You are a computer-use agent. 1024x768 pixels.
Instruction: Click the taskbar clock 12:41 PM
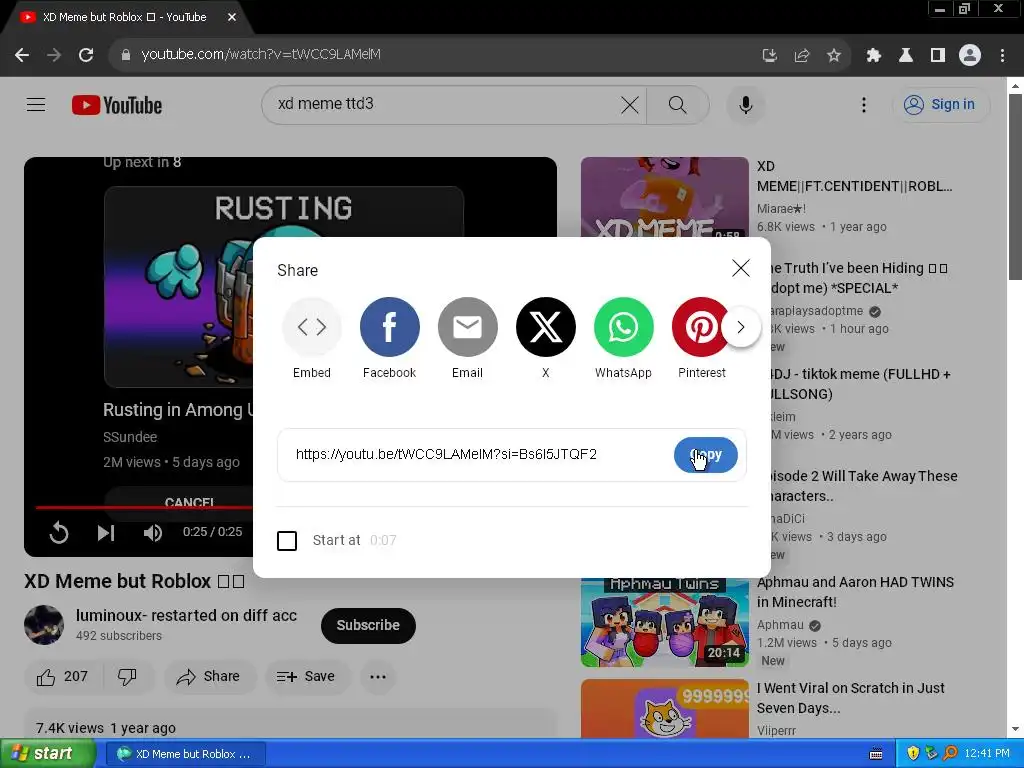point(987,754)
